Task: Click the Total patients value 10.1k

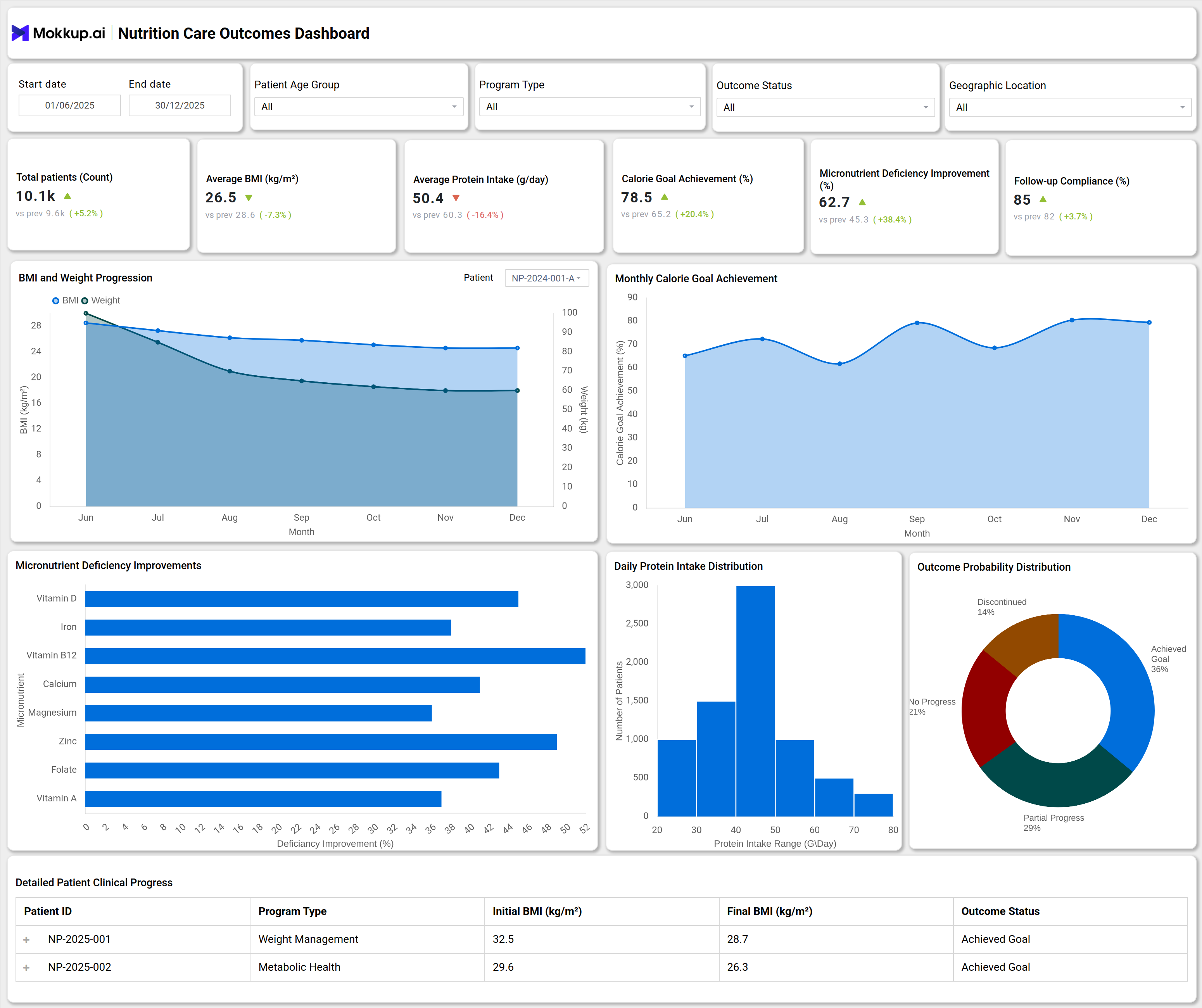Action: click(x=36, y=196)
